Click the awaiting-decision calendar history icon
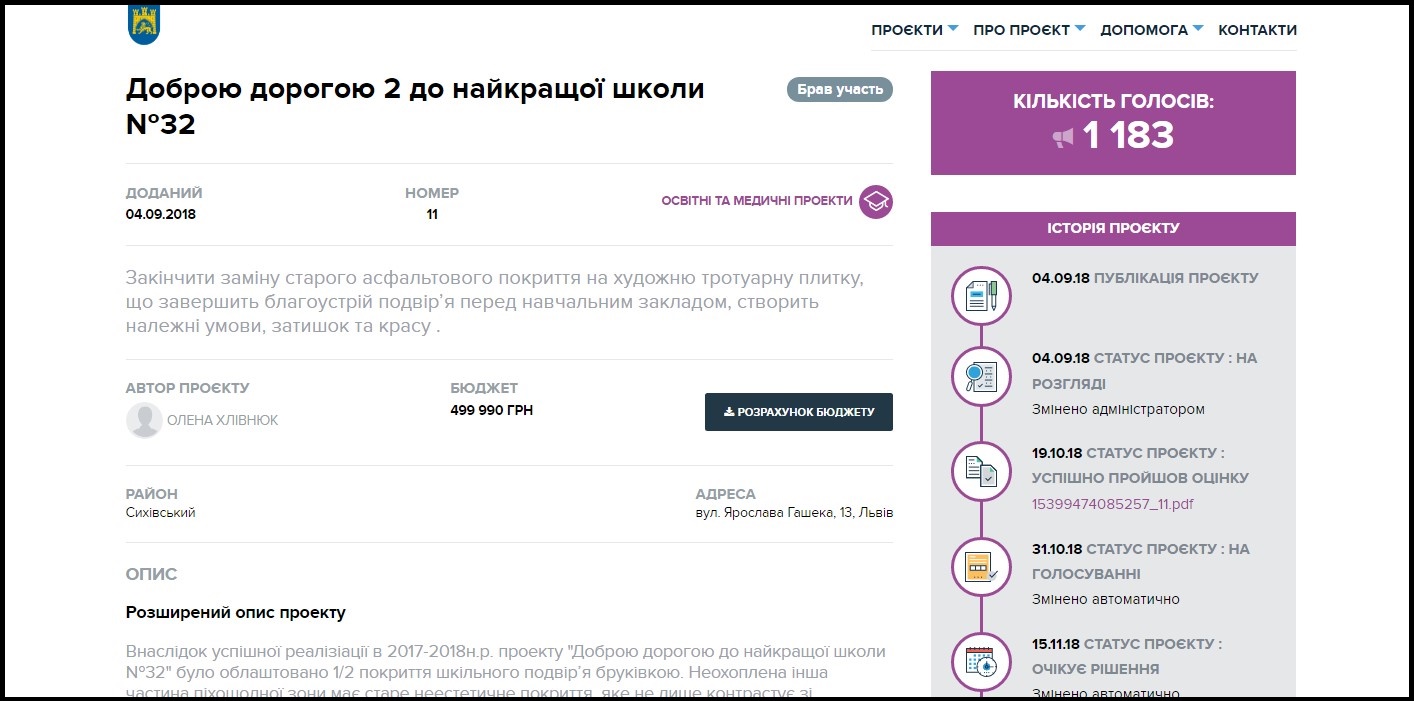 [981, 661]
